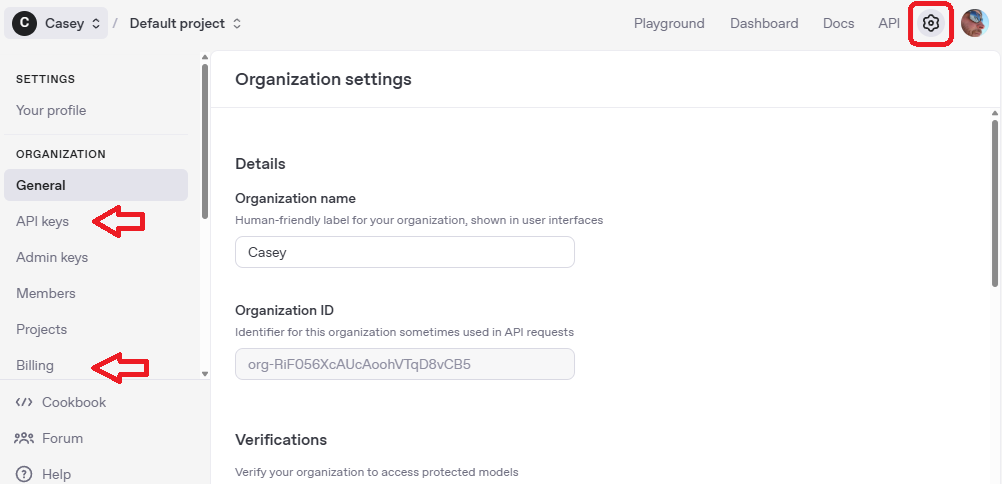Image resolution: width=1002 pixels, height=484 pixels.
Task: Click the Forum people icon
Action: [x=24, y=438]
